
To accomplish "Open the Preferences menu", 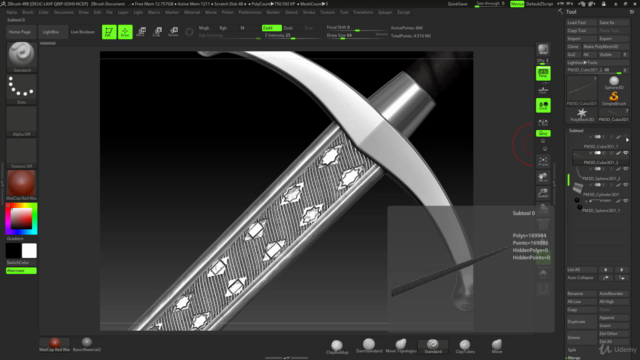I will [x=250, y=12].
